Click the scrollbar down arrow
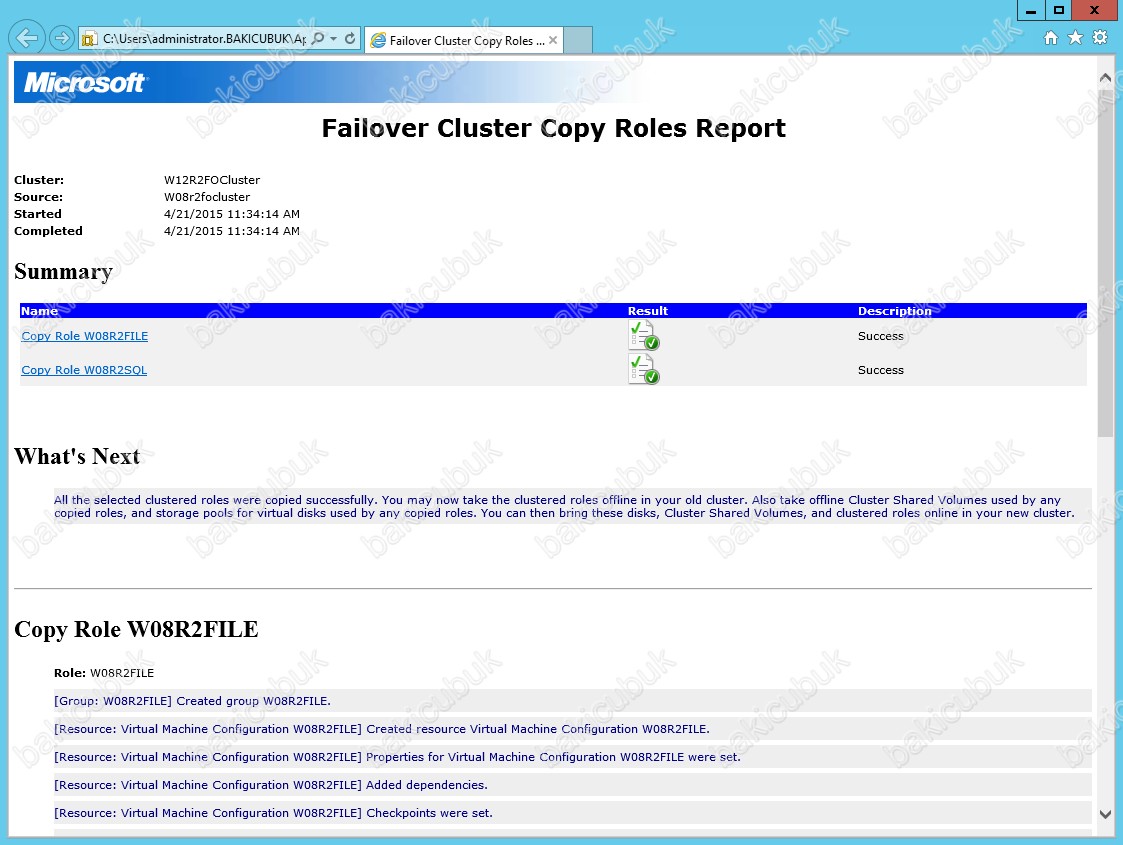Viewport: 1123px width, 845px height. [x=1105, y=814]
